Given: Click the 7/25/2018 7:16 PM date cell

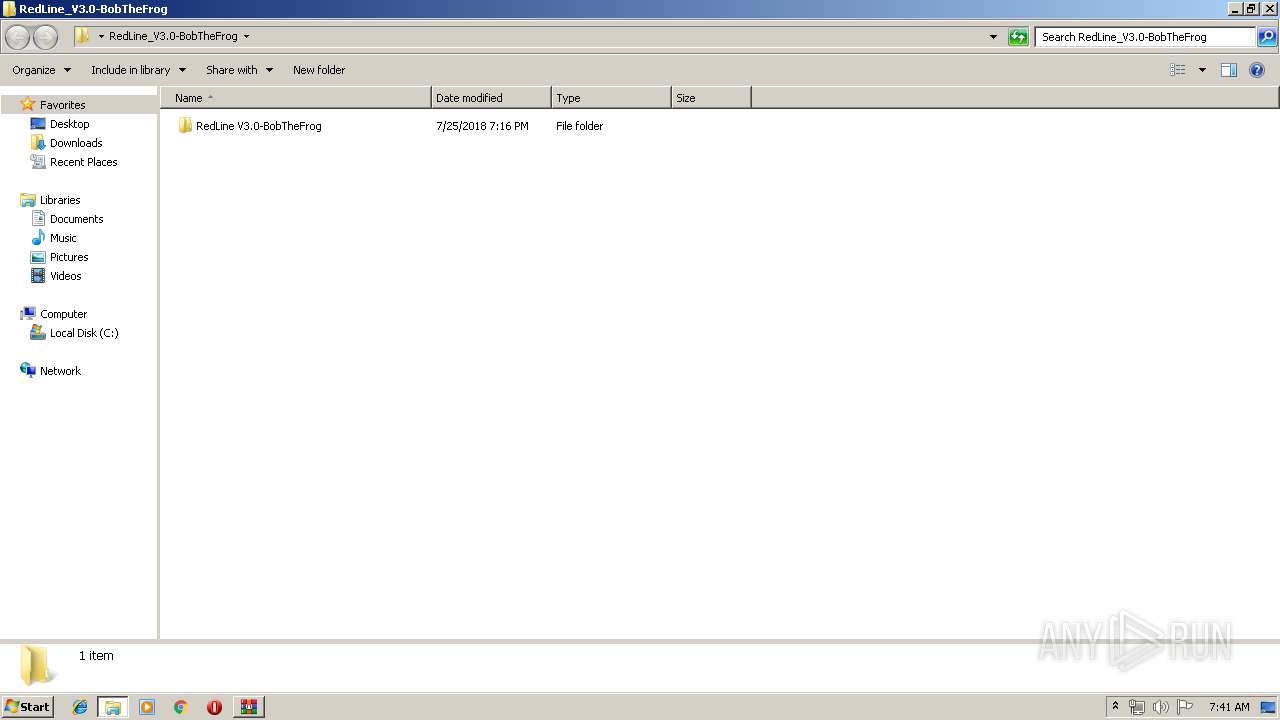Looking at the screenshot, I should click(x=482, y=126).
